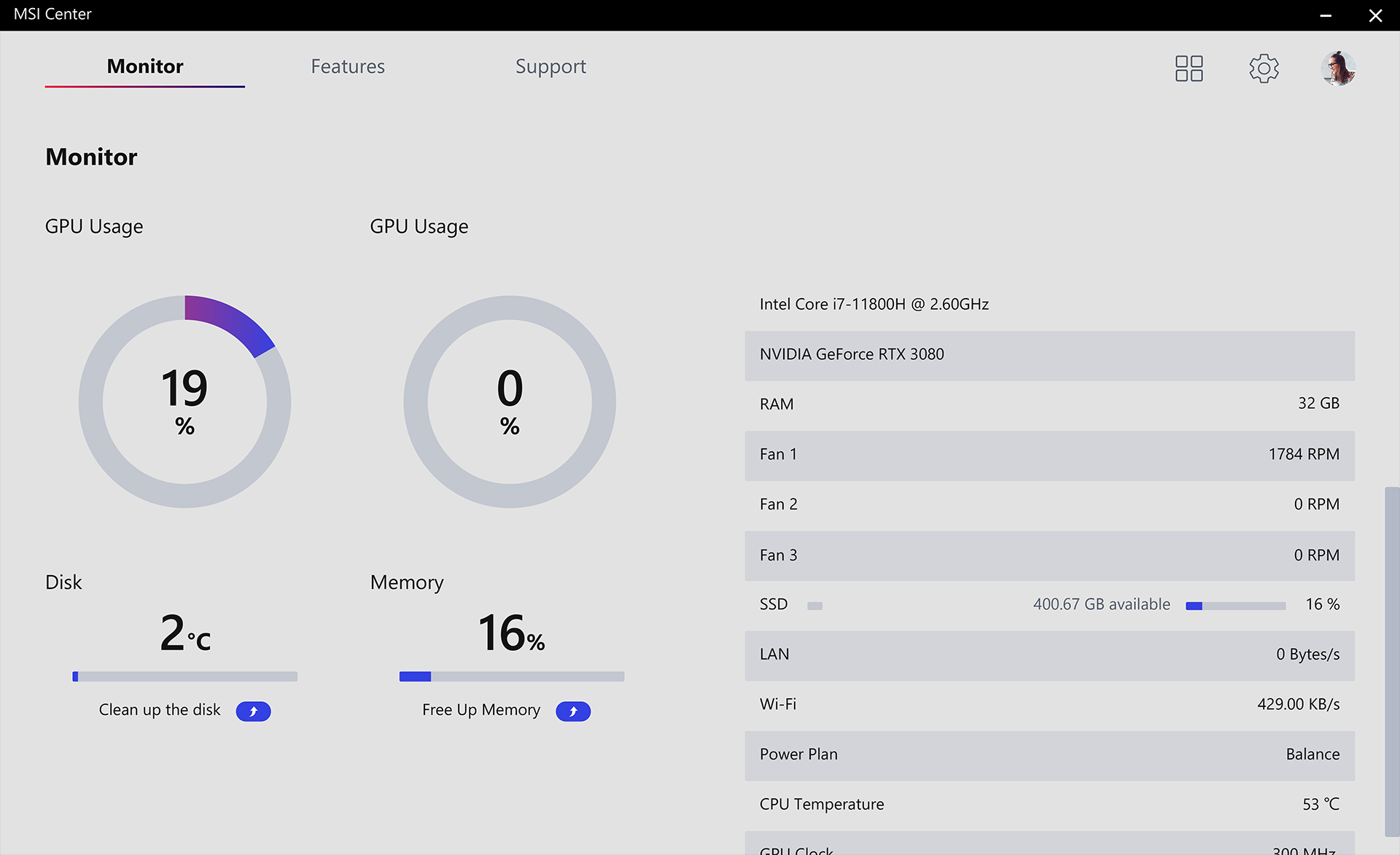Screen dimensions: 1400x855
Task: Open the dashboard layout grid icon
Action: coord(1188,68)
